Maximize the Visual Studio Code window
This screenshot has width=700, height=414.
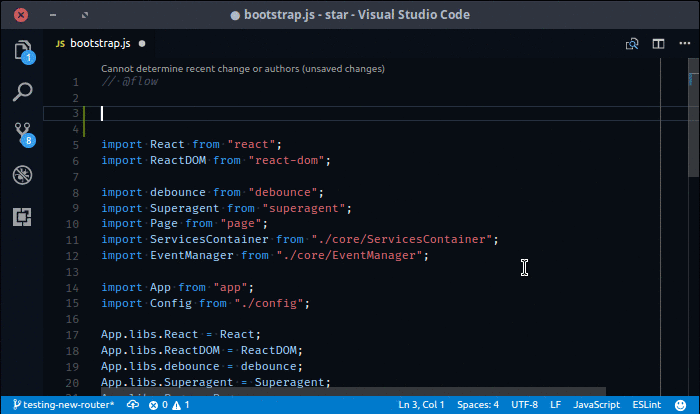[85, 15]
